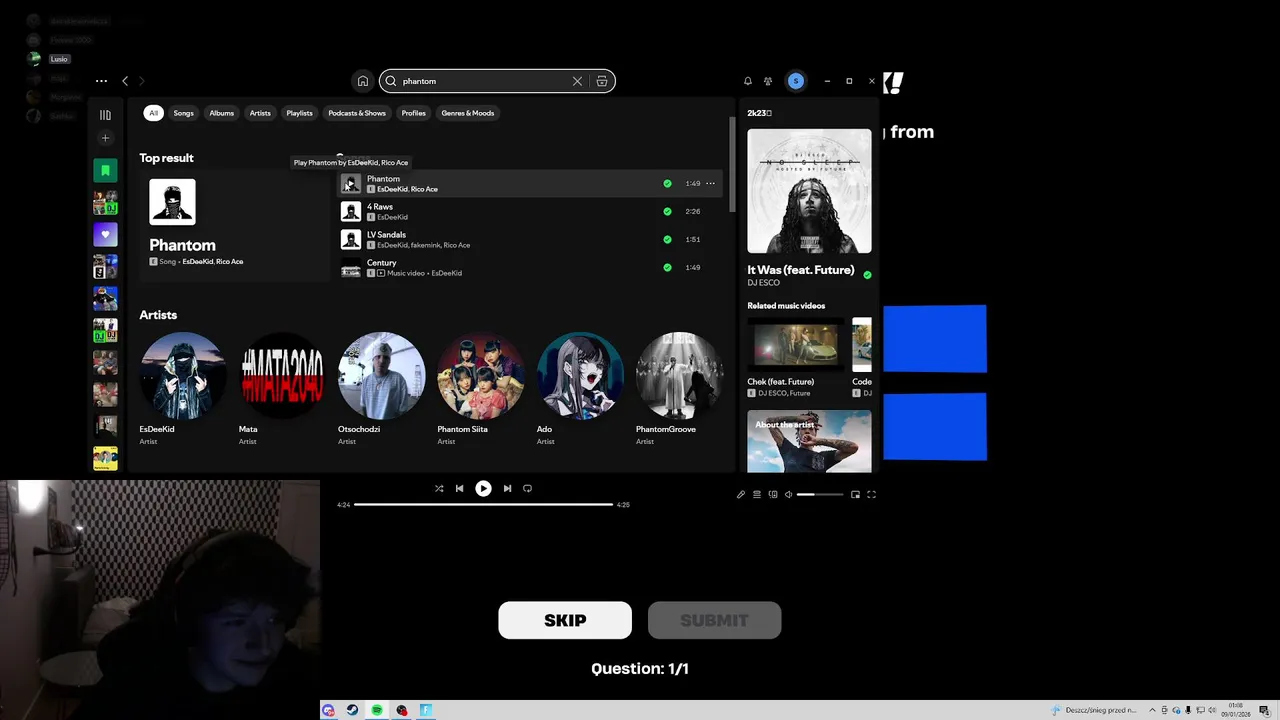Switch to Podcasts & Shows filter
The height and width of the screenshot is (720, 1280).
(x=357, y=113)
